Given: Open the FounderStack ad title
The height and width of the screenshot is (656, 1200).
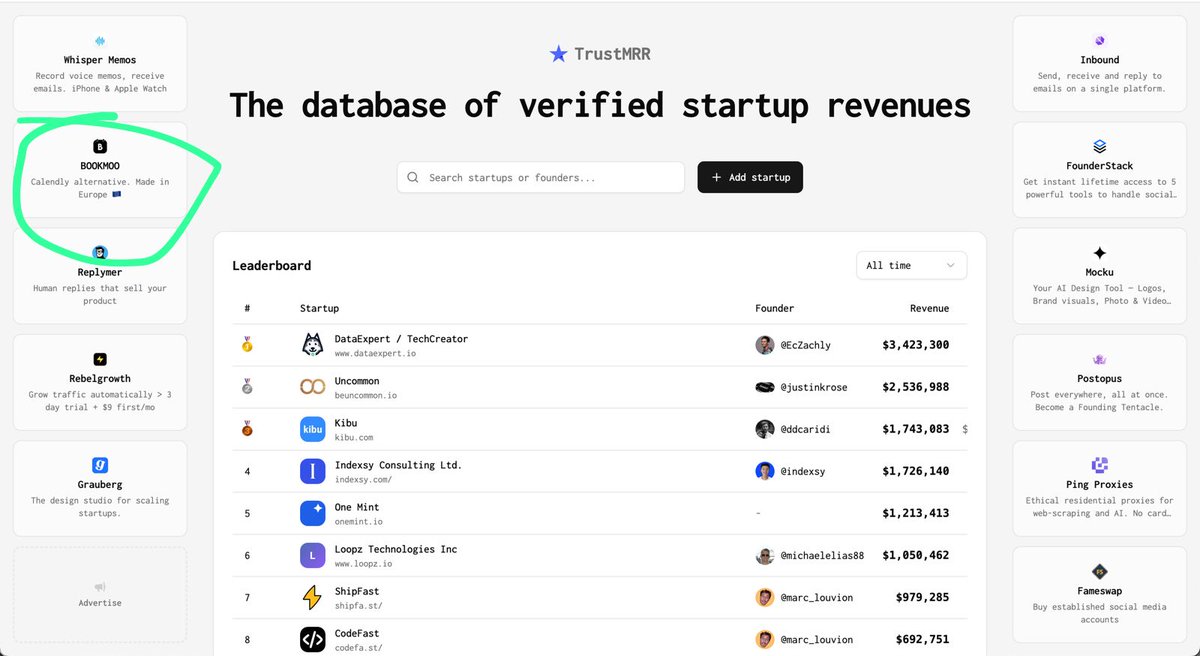Looking at the screenshot, I should point(1100,166).
